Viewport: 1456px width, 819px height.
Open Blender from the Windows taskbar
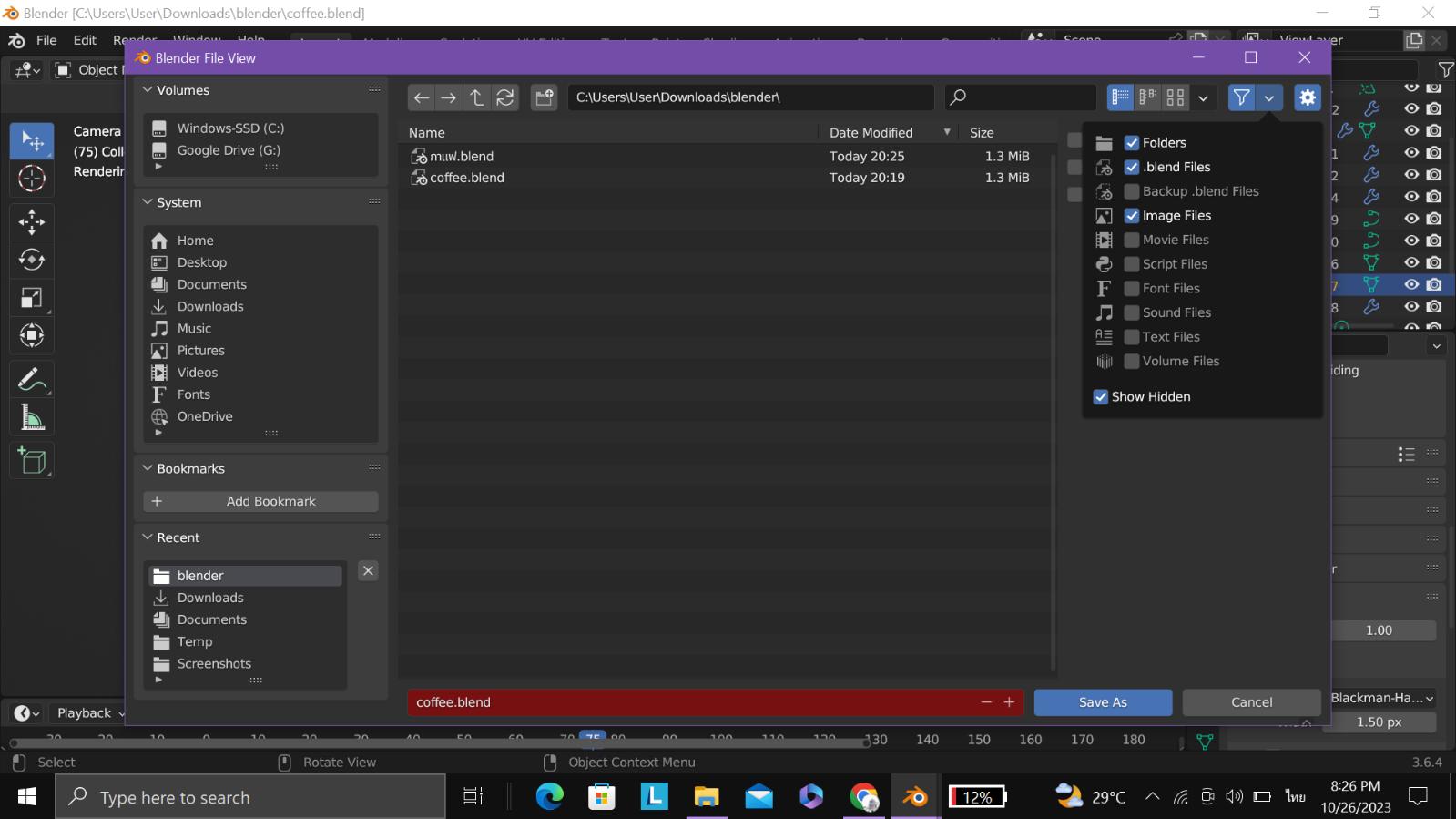click(915, 797)
